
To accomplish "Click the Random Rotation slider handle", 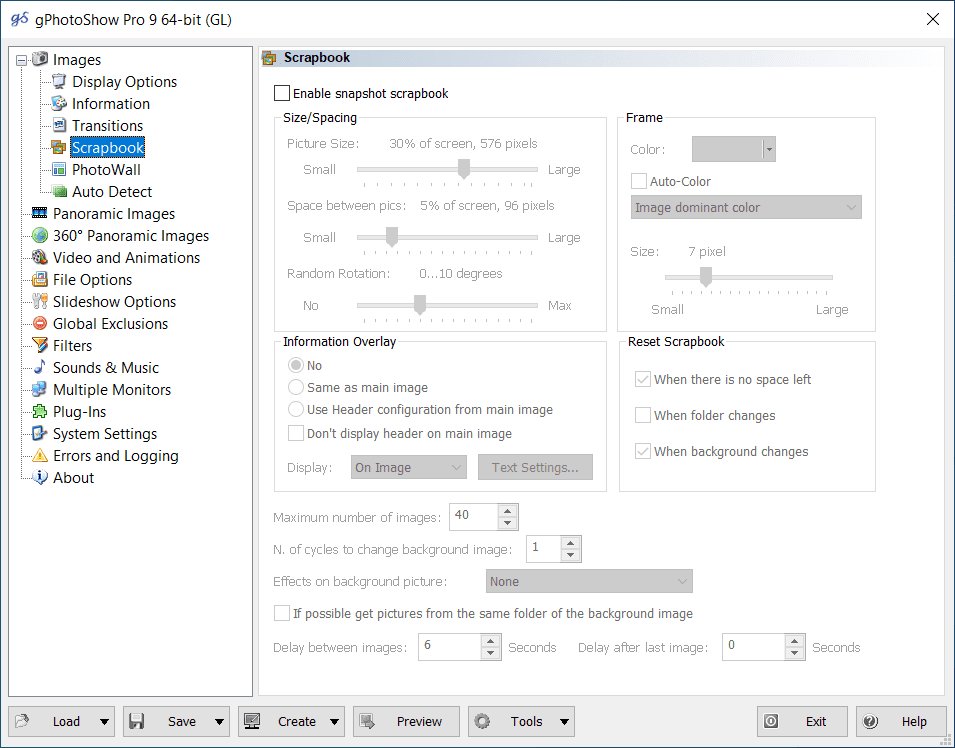I will click(420, 305).
